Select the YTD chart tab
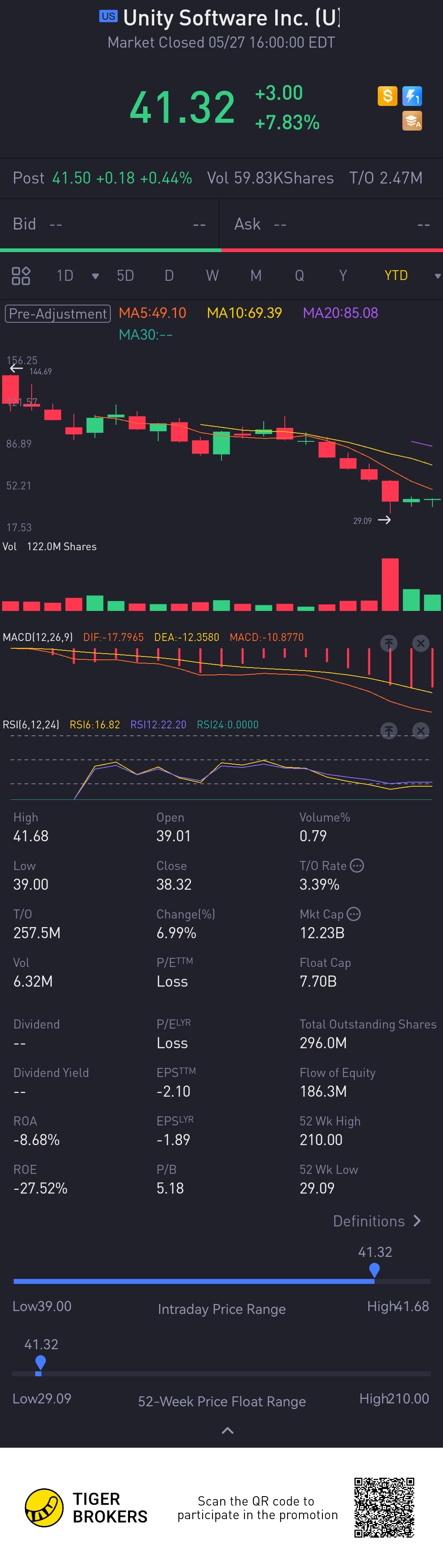443x1568 pixels. tap(396, 276)
